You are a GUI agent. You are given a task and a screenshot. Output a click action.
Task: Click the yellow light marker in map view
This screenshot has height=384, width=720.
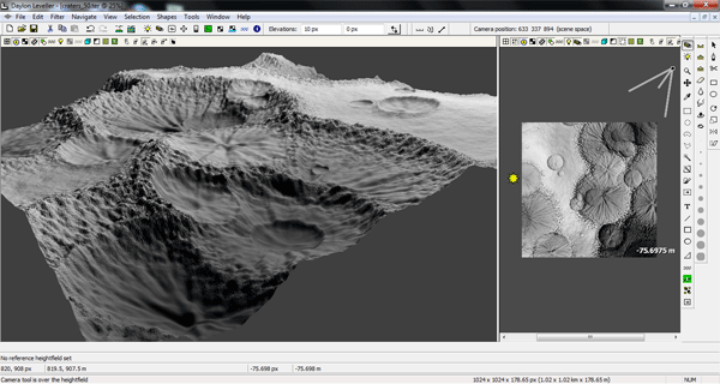[513, 178]
